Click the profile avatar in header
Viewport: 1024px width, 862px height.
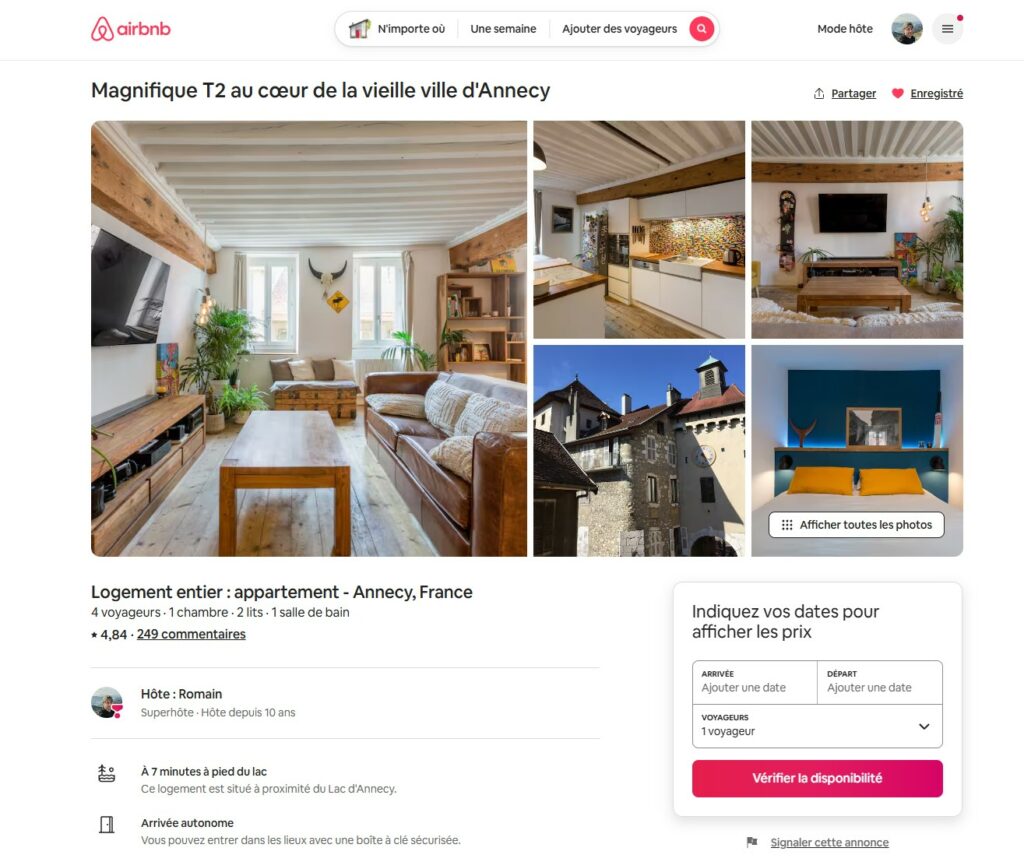coord(907,29)
